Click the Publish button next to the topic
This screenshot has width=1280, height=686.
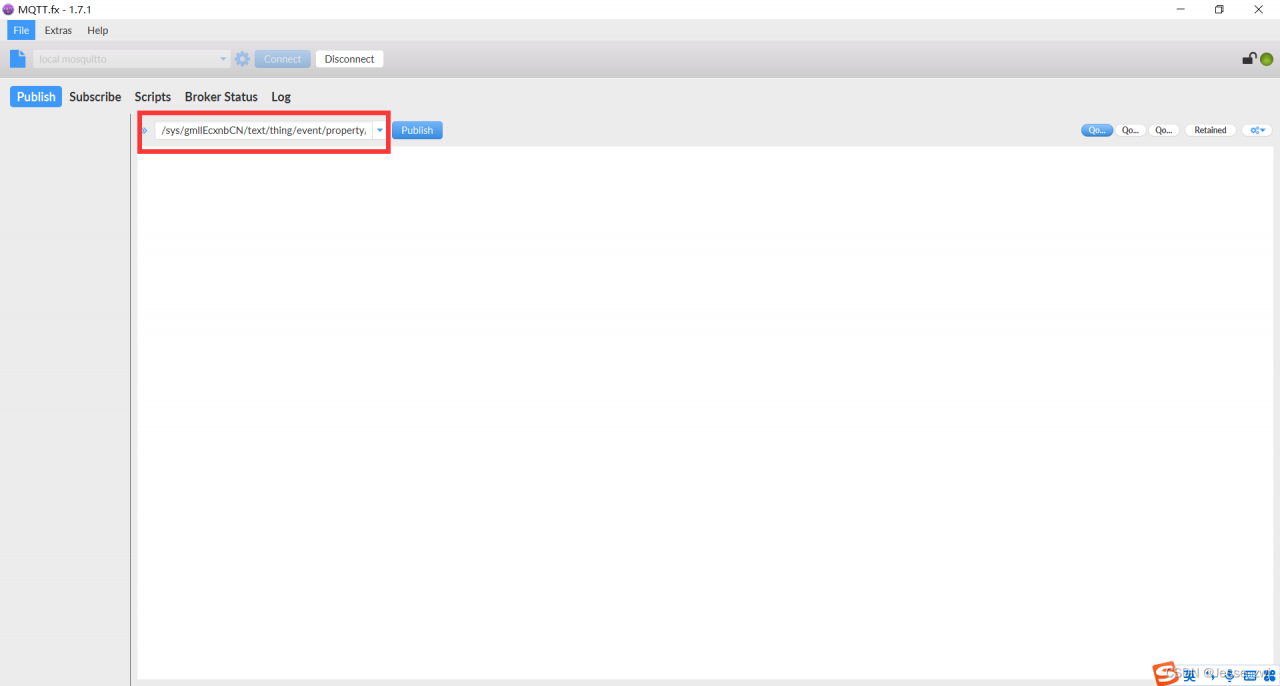click(x=417, y=130)
